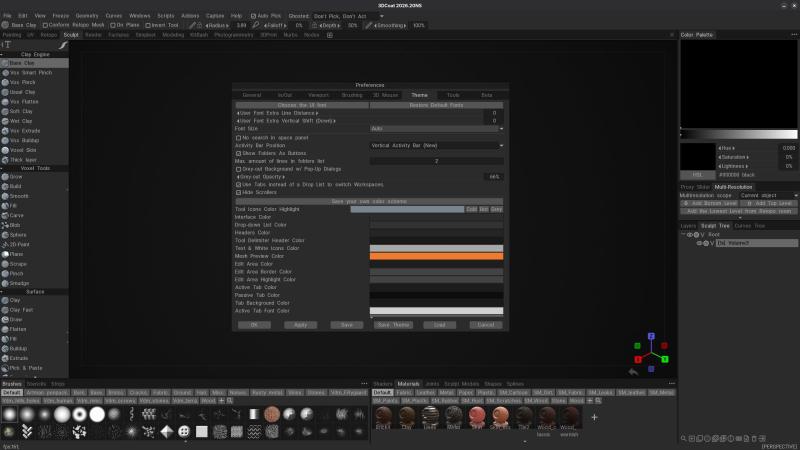Switch to Brushing preferences tab
The image size is (800, 450).
(x=352, y=95)
